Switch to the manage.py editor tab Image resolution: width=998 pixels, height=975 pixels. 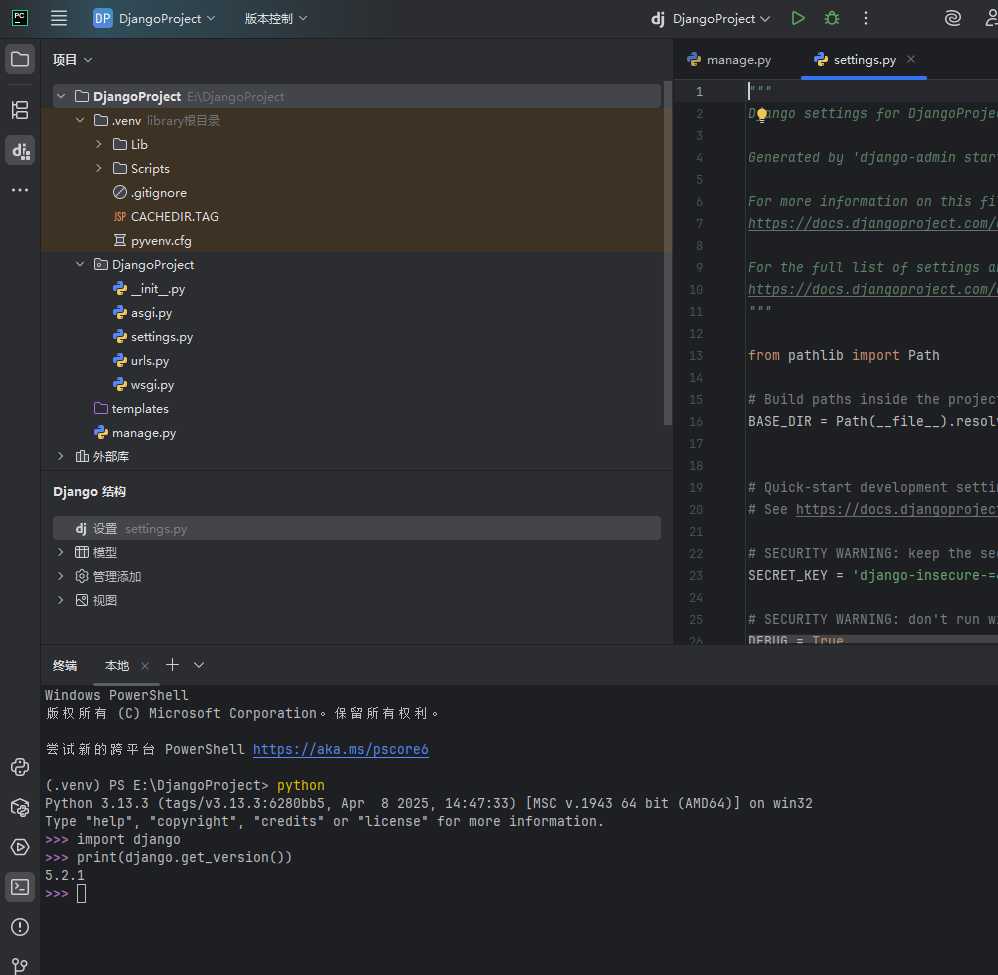coord(729,60)
